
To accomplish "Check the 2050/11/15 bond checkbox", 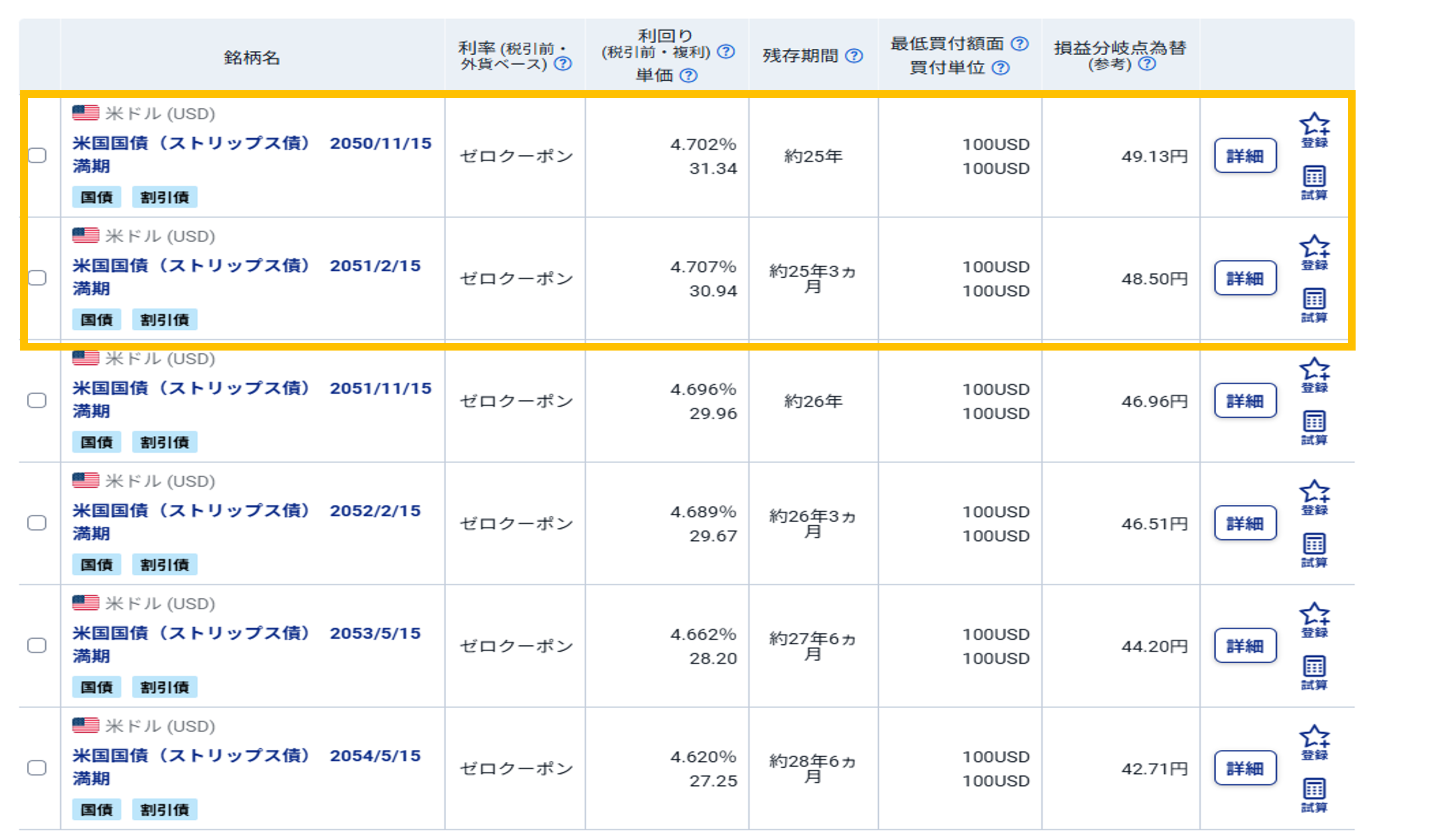I will click(37, 156).
